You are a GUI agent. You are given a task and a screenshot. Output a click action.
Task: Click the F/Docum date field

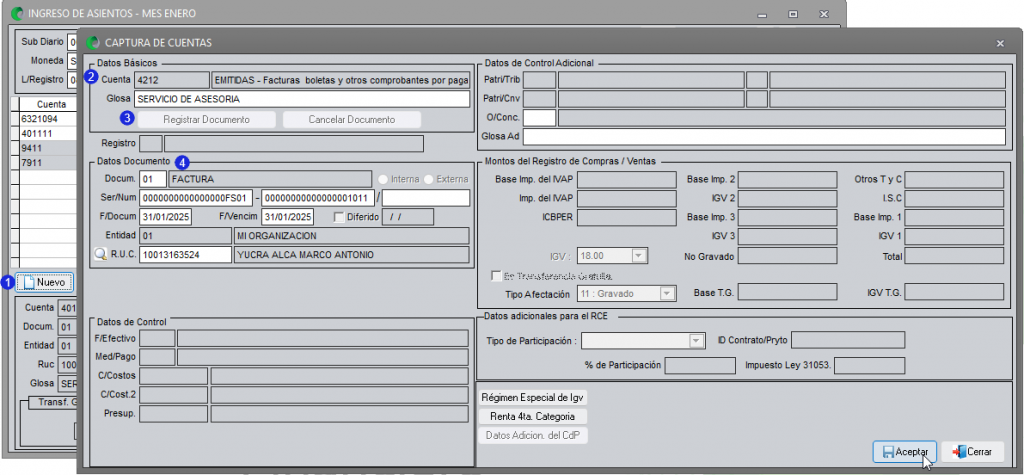click(x=165, y=217)
